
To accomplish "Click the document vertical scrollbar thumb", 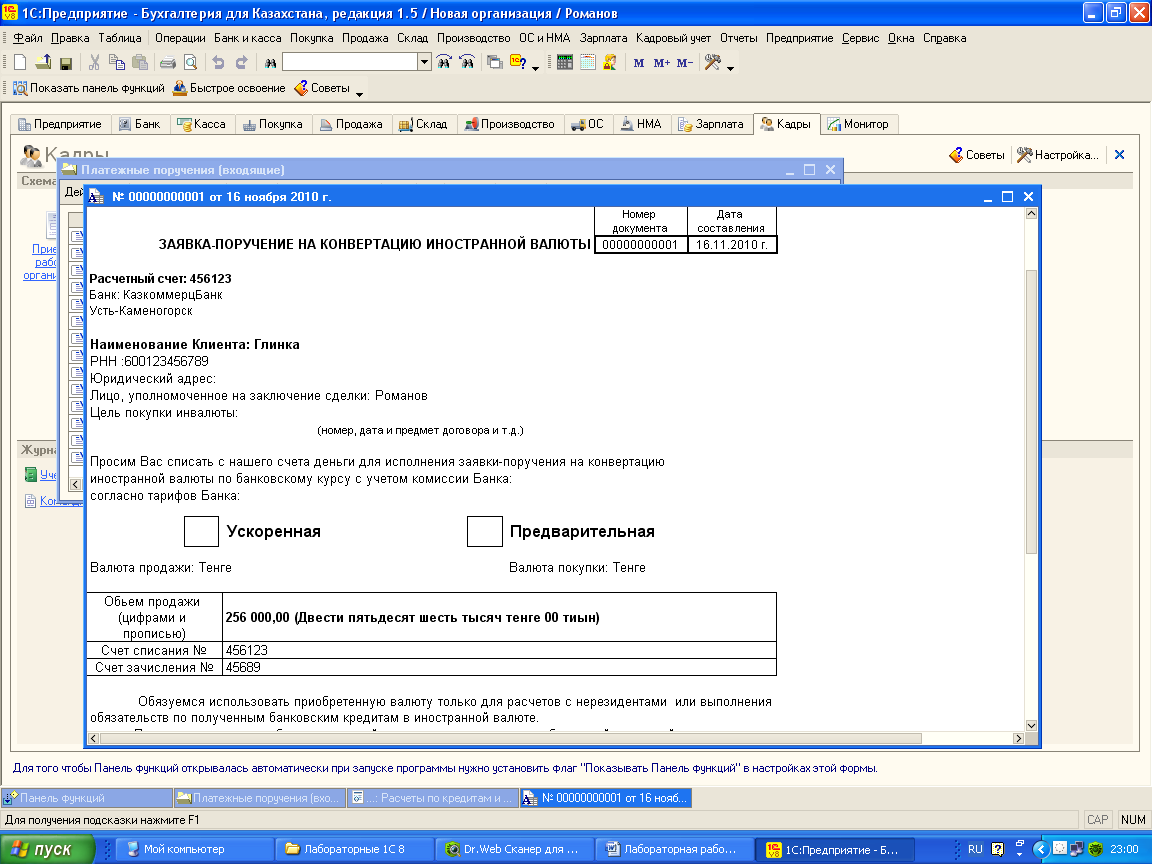I will tap(1031, 411).
